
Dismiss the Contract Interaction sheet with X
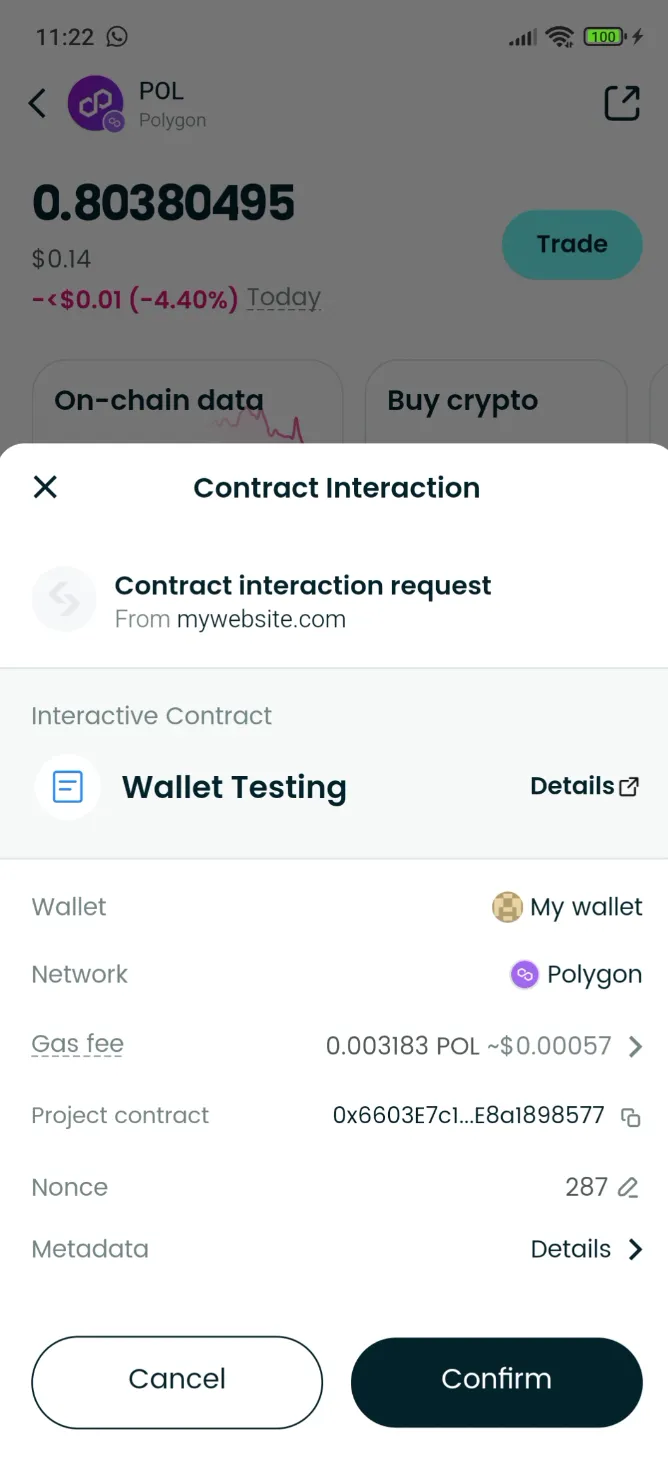(45, 487)
